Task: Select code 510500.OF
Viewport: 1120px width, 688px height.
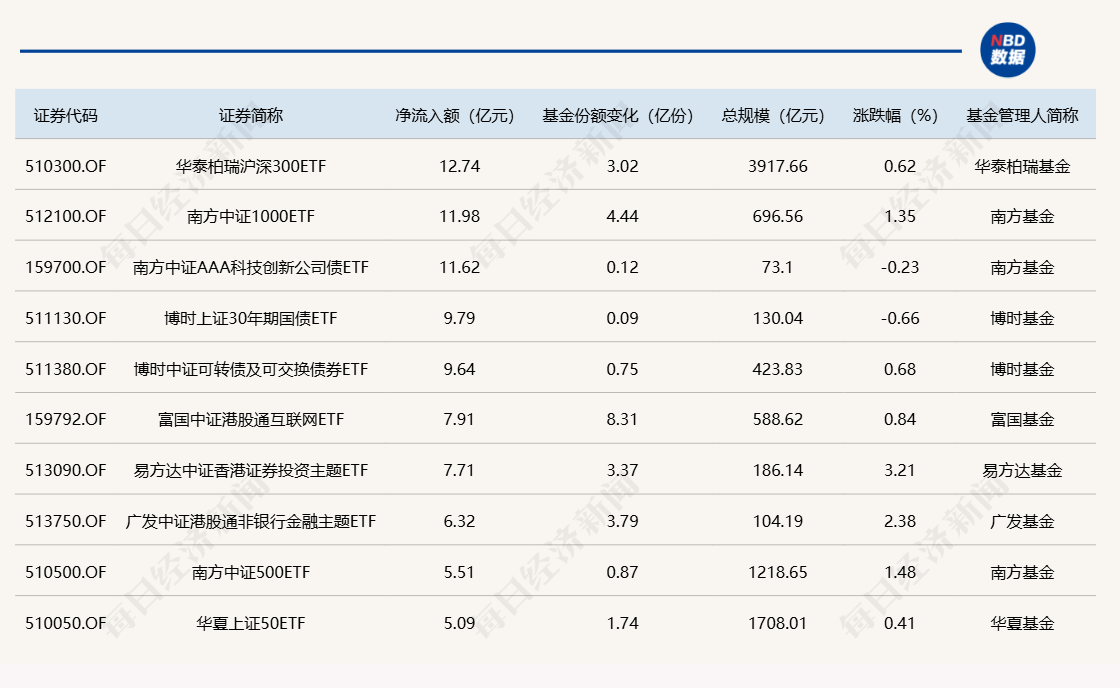Action: (66, 572)
